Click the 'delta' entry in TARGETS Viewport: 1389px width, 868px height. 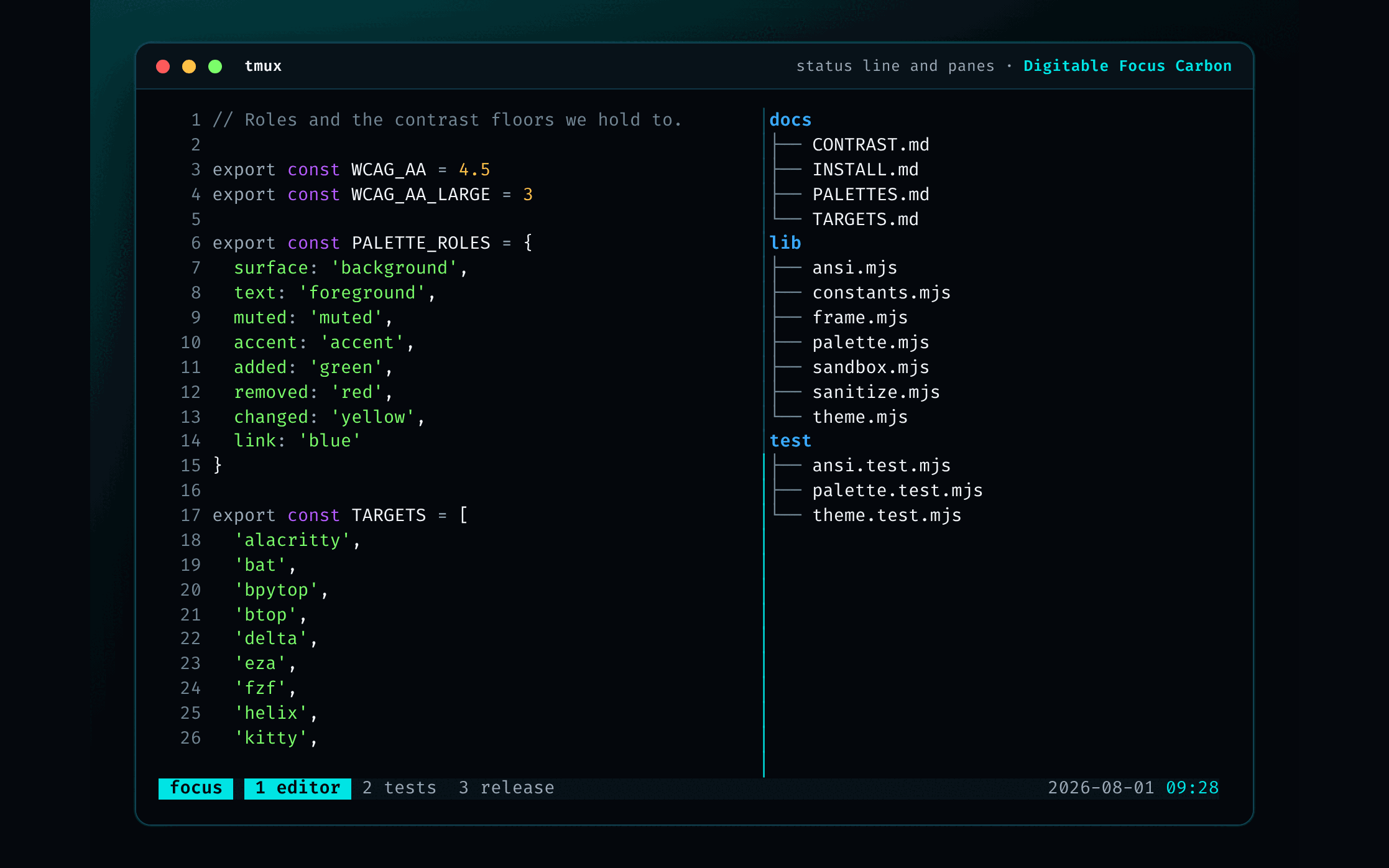tap(271, 639)
